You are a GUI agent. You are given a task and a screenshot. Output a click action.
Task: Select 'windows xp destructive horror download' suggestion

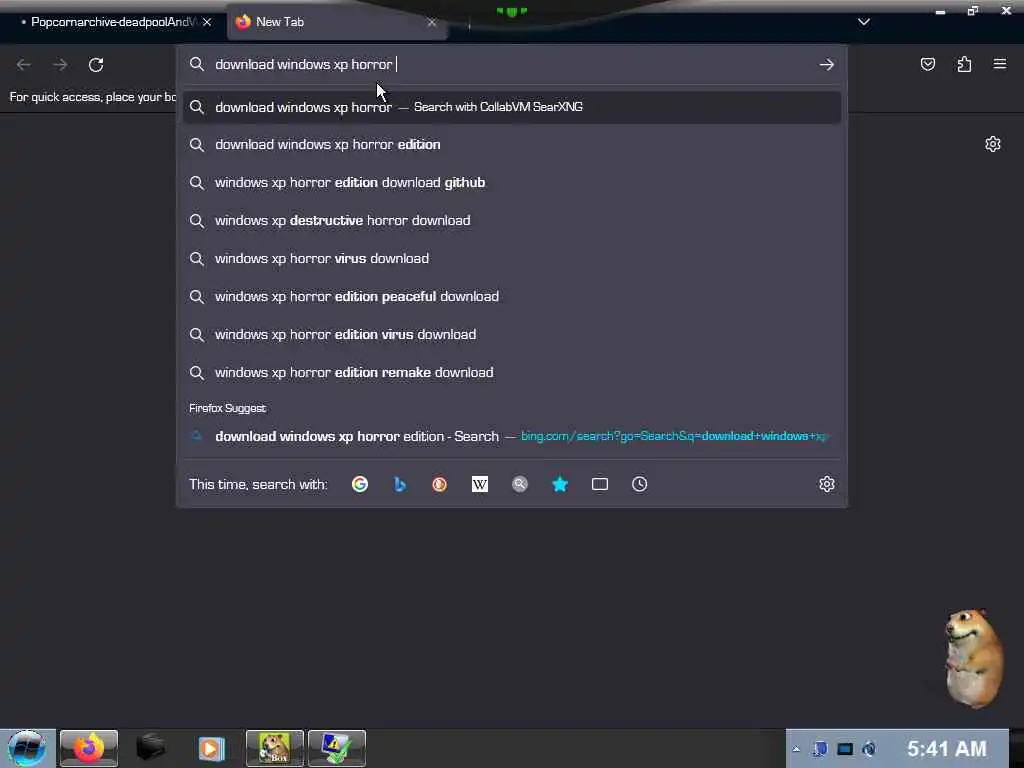pyautogui.click(x=512, y=221)
